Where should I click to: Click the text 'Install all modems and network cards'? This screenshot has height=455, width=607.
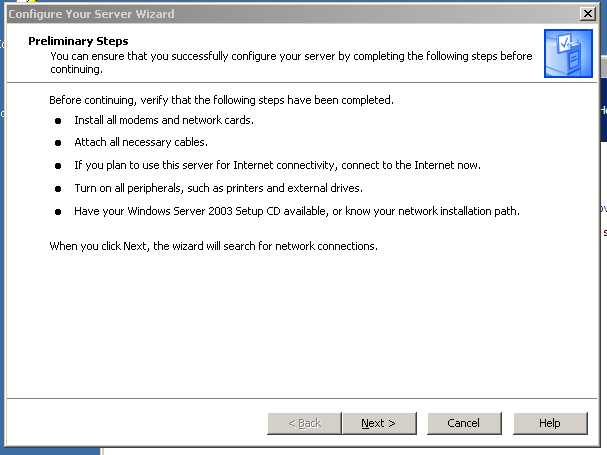point(164,120)
